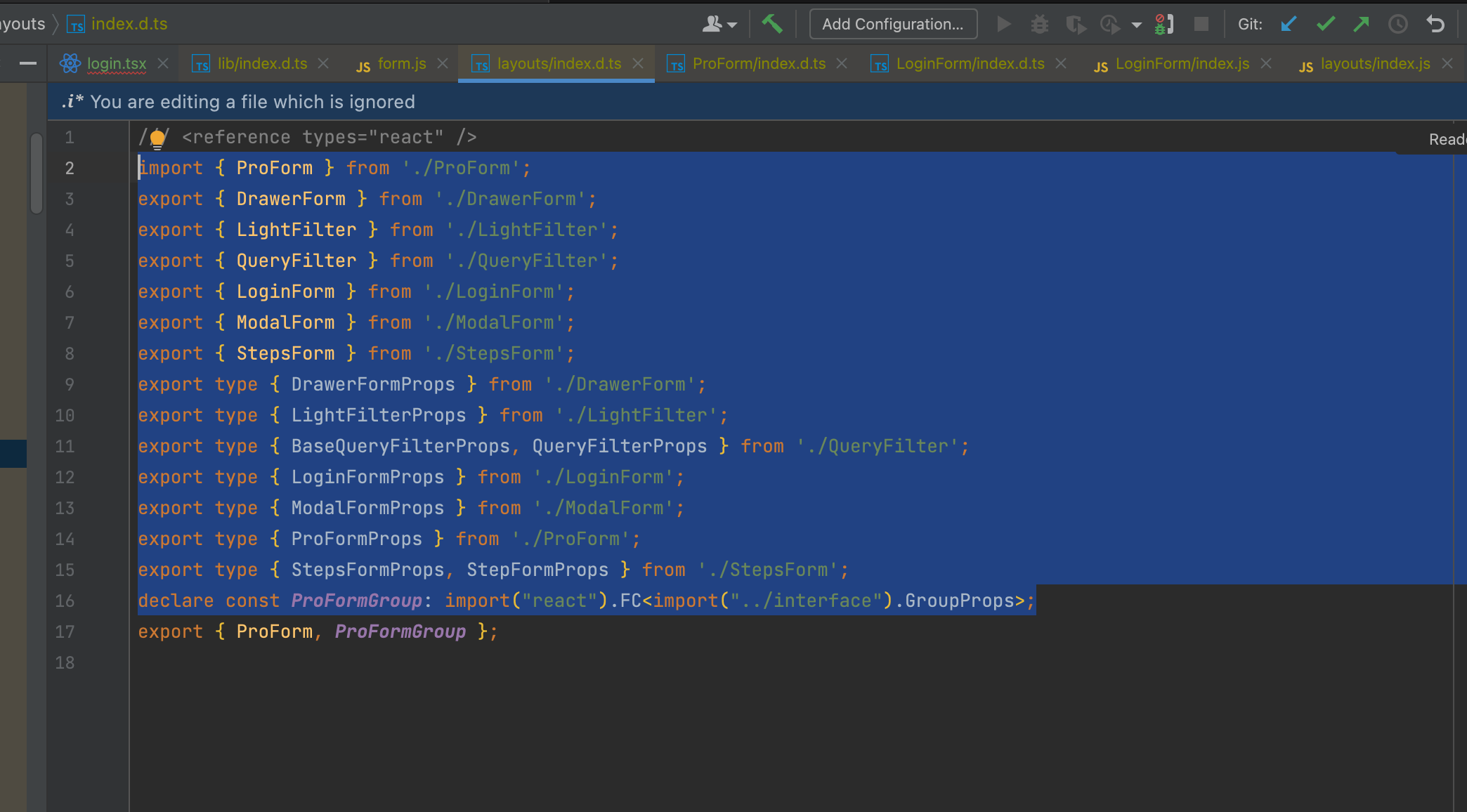This screenshot has height=812, width=1467.
Task: Open Git history clock icon
Action: [x=1397, y=25]
